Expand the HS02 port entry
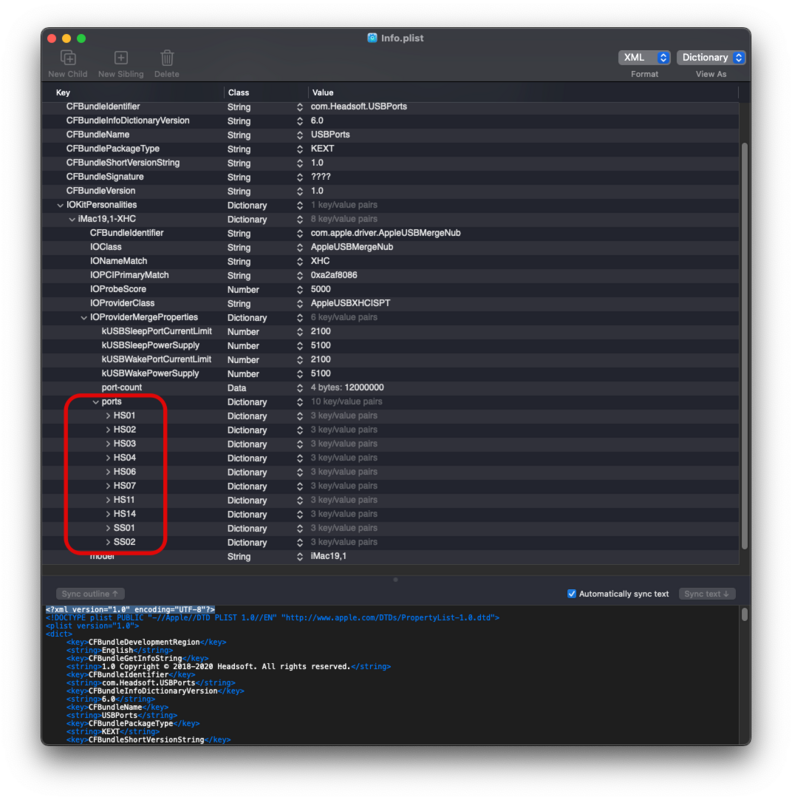 click(108, 430)
